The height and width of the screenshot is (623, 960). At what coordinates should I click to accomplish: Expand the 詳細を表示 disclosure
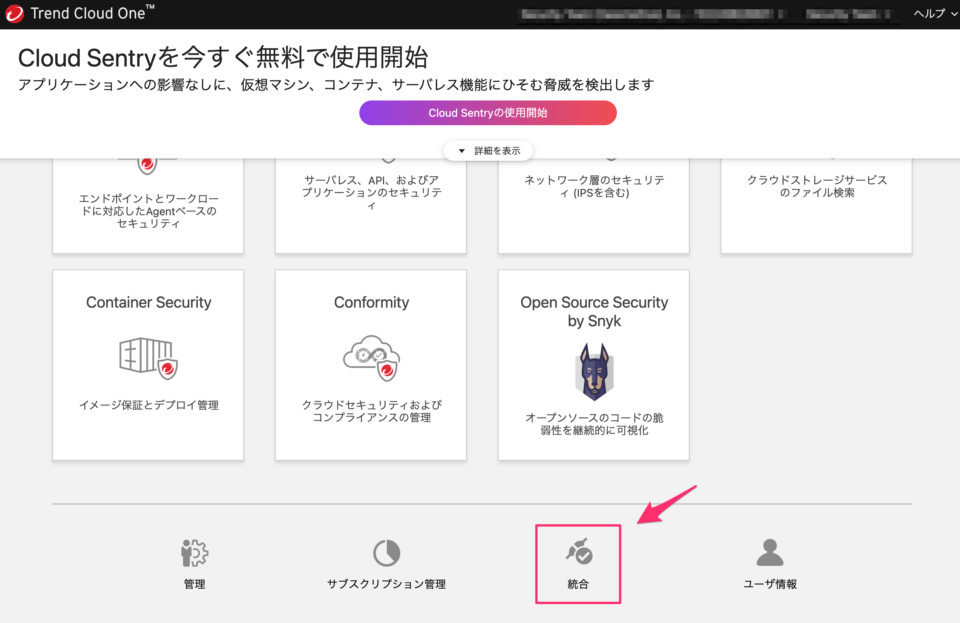487,150
